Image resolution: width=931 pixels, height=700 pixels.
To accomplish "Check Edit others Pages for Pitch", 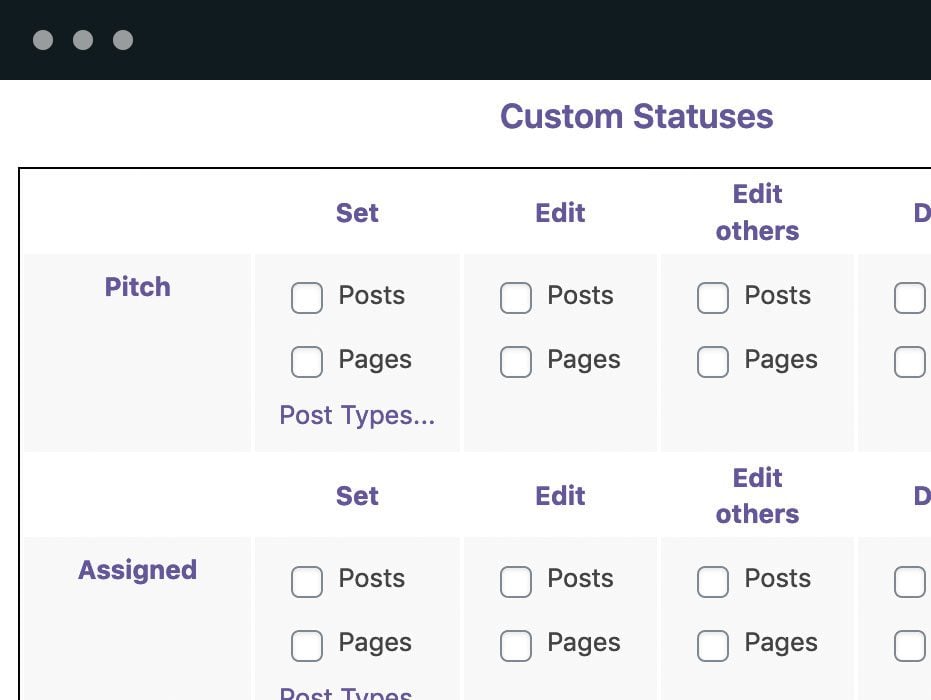I will pyautogui.click(x=712, y=361).
